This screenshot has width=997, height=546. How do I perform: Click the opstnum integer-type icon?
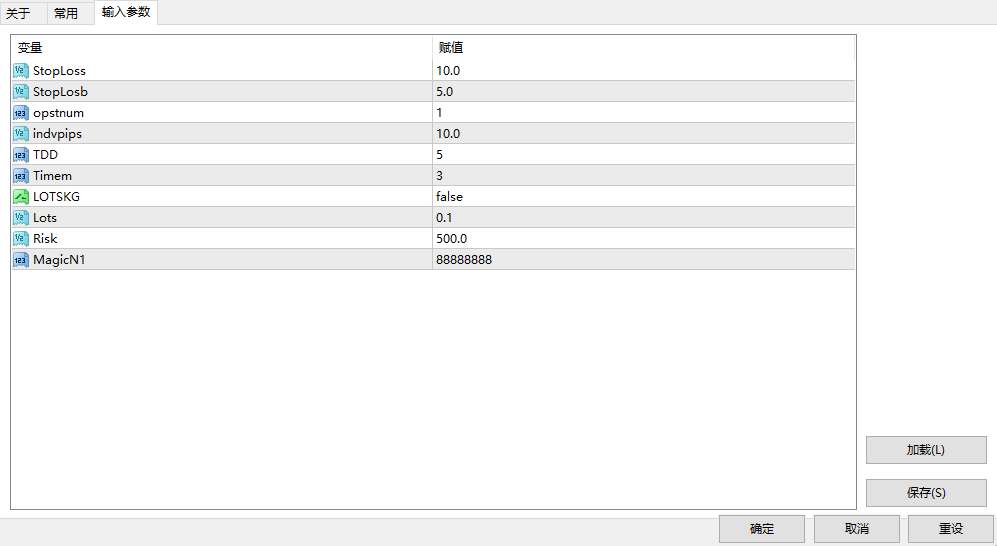tap(21, 113)
